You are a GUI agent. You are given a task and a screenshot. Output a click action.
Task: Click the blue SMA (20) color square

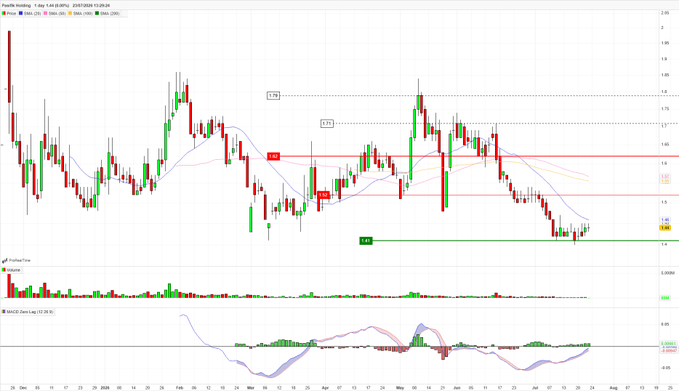point(21,13)
